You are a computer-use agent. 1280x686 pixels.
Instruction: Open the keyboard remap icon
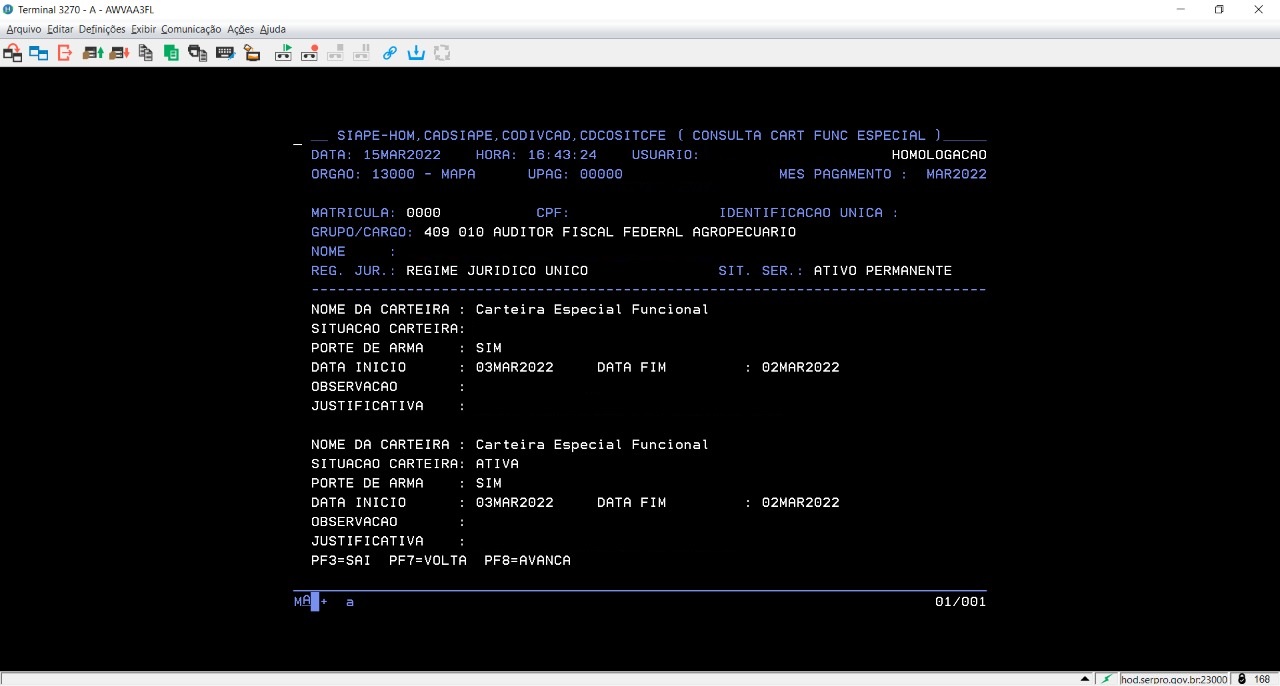tap(225, 53)
